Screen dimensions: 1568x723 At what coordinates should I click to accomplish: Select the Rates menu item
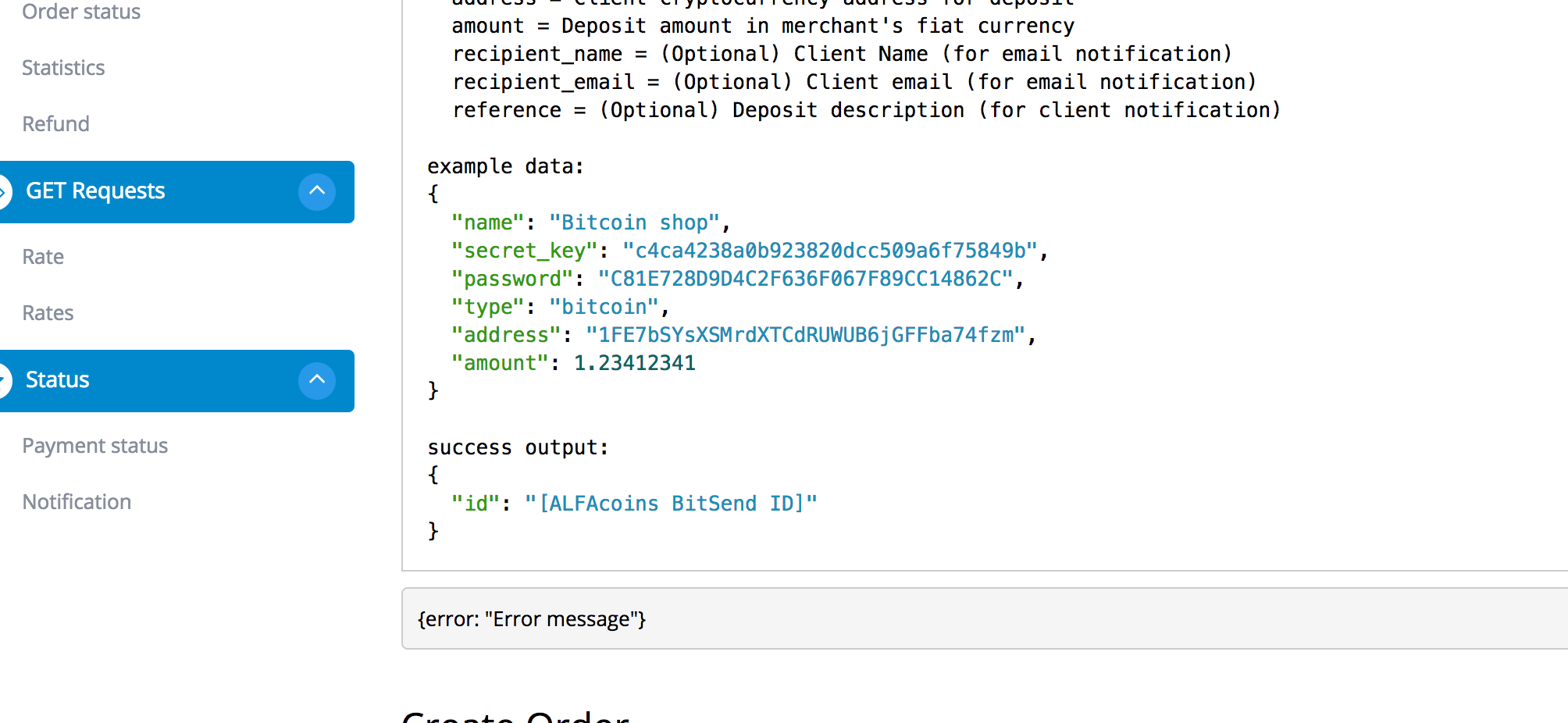48,313
